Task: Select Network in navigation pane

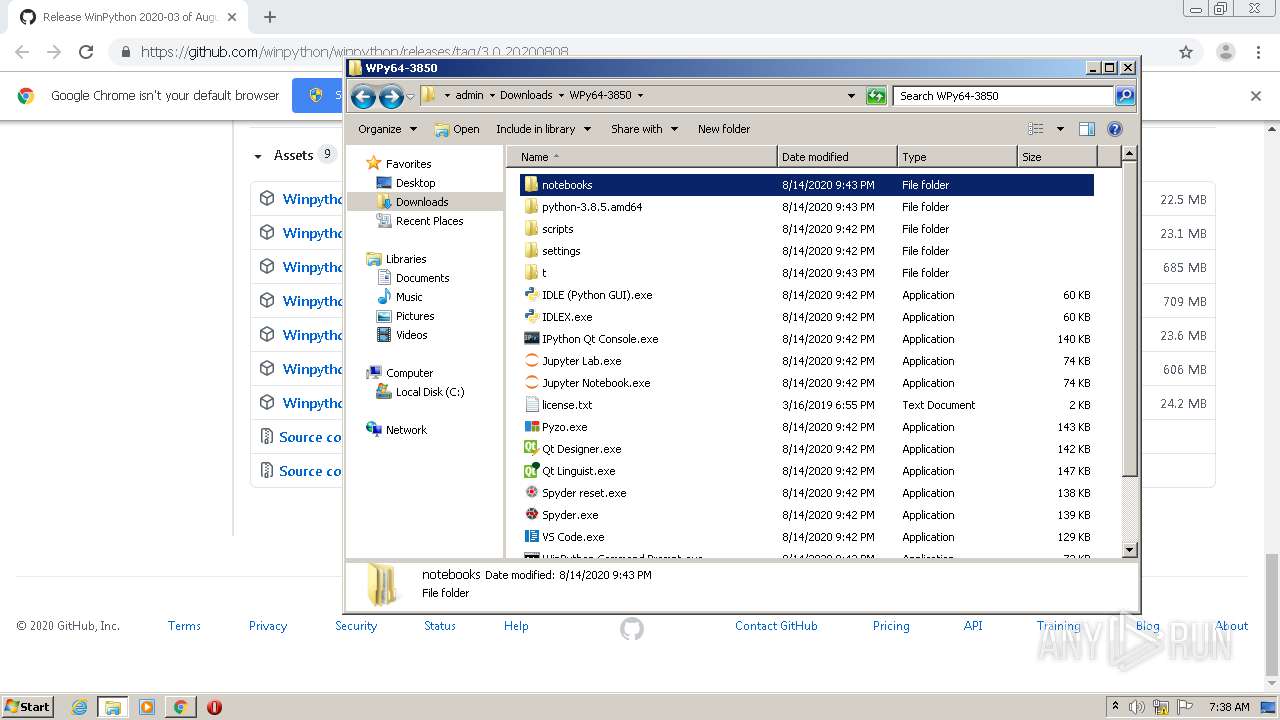Action: [x=406, y=430]
